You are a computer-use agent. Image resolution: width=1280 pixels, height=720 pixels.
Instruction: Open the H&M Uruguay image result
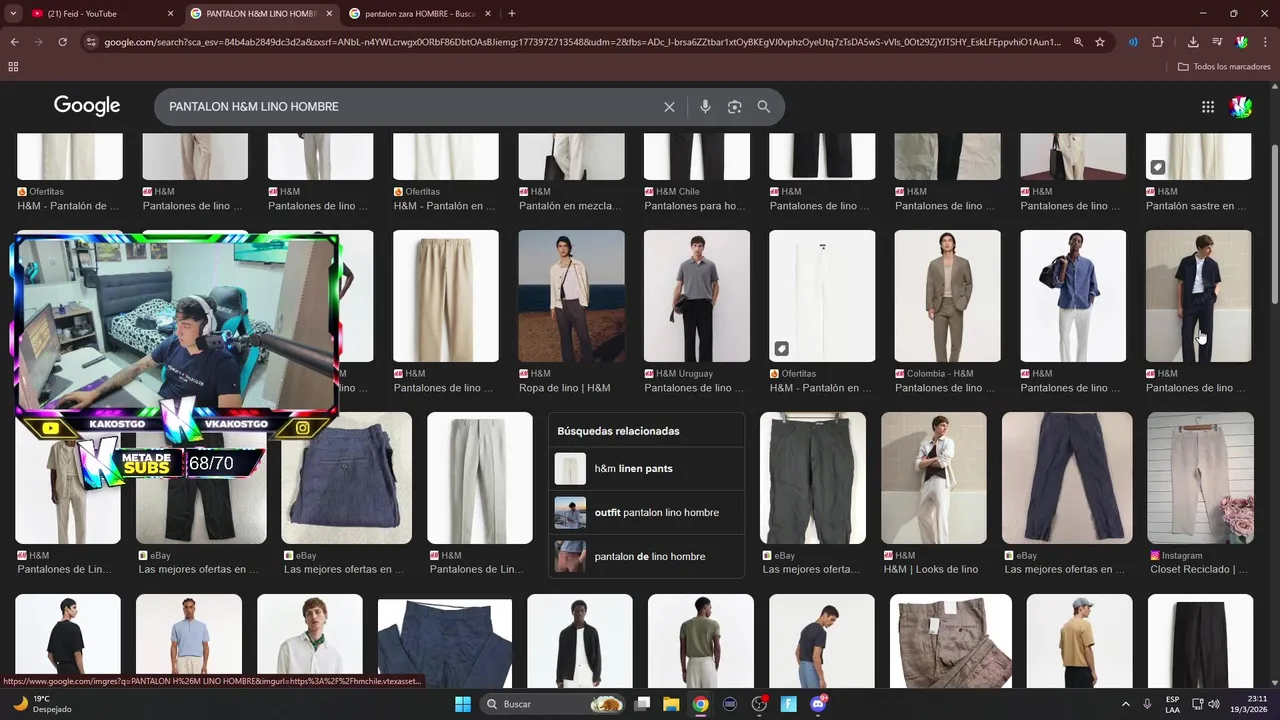[696, 296]
